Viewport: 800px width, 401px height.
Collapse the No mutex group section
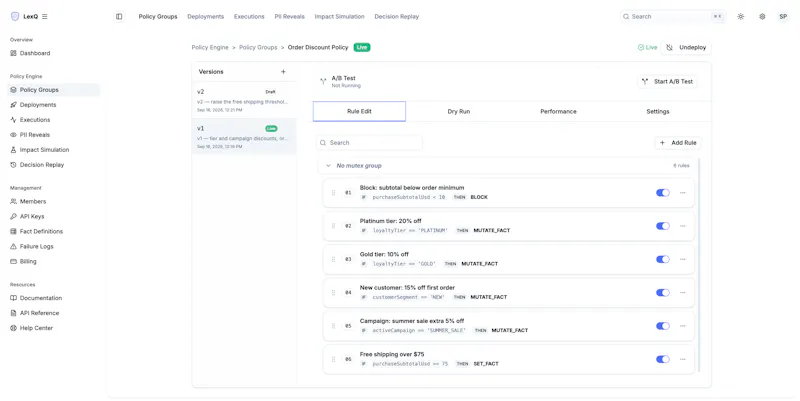point(328,166)
